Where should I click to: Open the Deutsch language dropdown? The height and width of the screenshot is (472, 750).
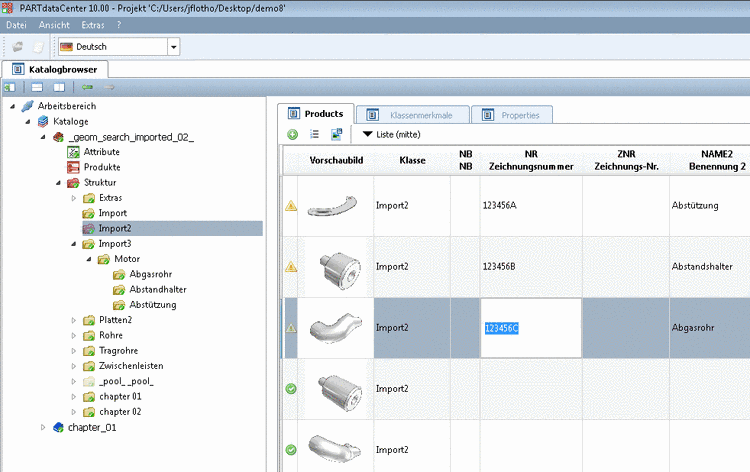pyautogui.click(x=173, y=47)
